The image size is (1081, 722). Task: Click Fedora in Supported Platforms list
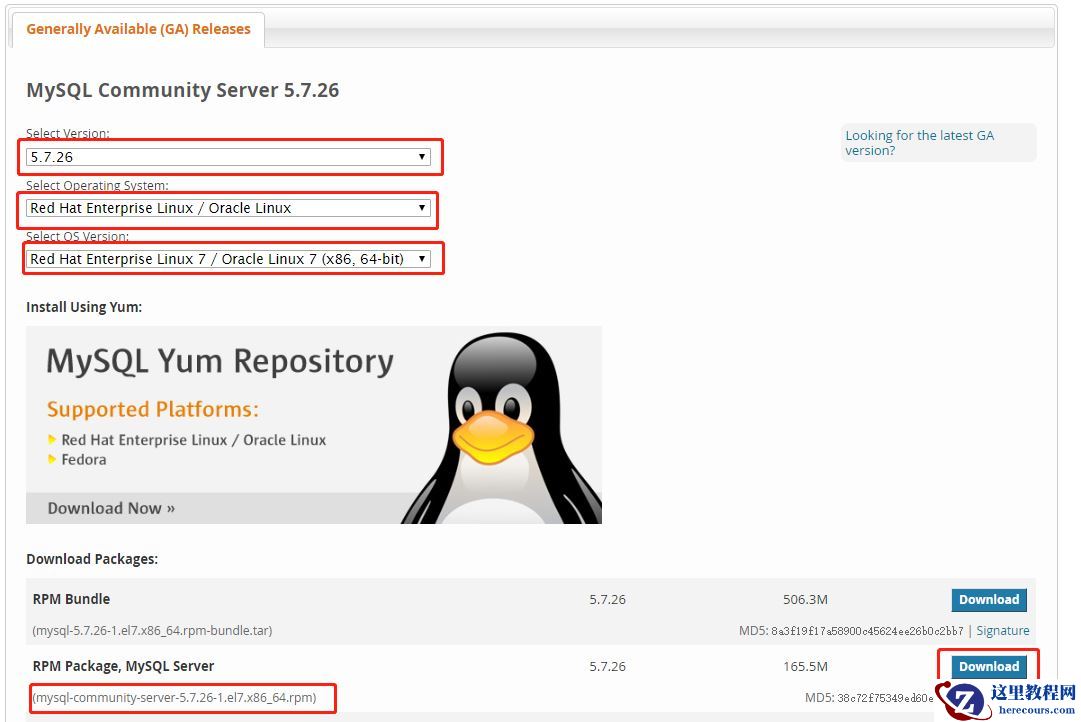point(83,459)
